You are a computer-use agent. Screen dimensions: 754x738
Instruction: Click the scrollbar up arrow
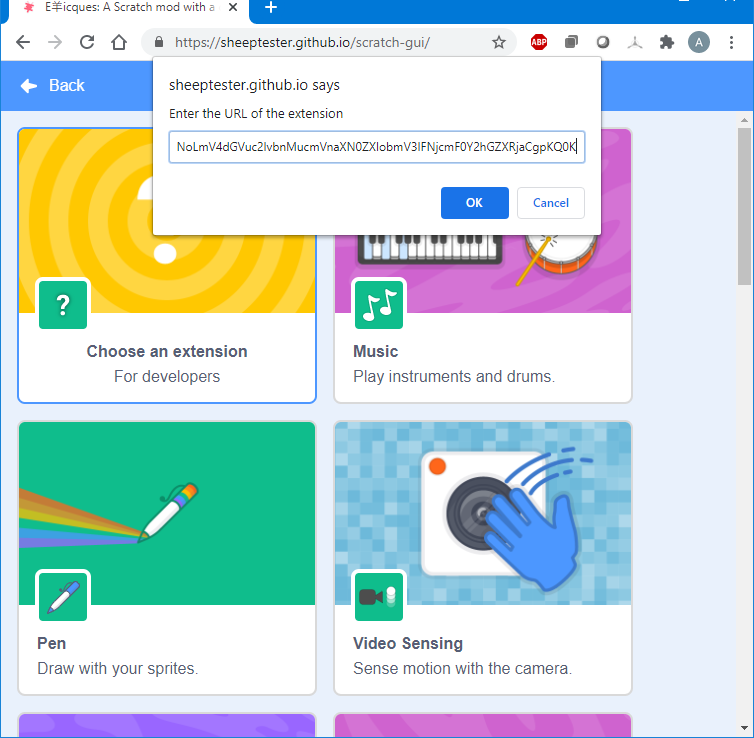[x=744, y=120]
